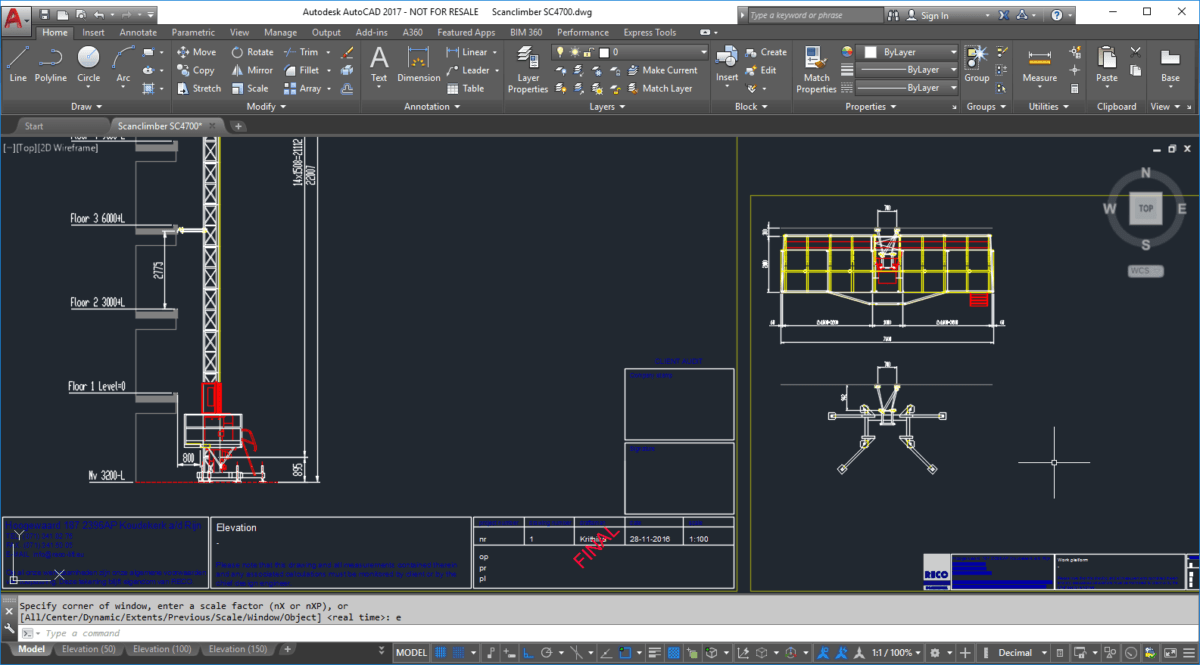Click the Match Properties button
The height and width of the screenshot is (665, 1200).
(x=816, y=70)
